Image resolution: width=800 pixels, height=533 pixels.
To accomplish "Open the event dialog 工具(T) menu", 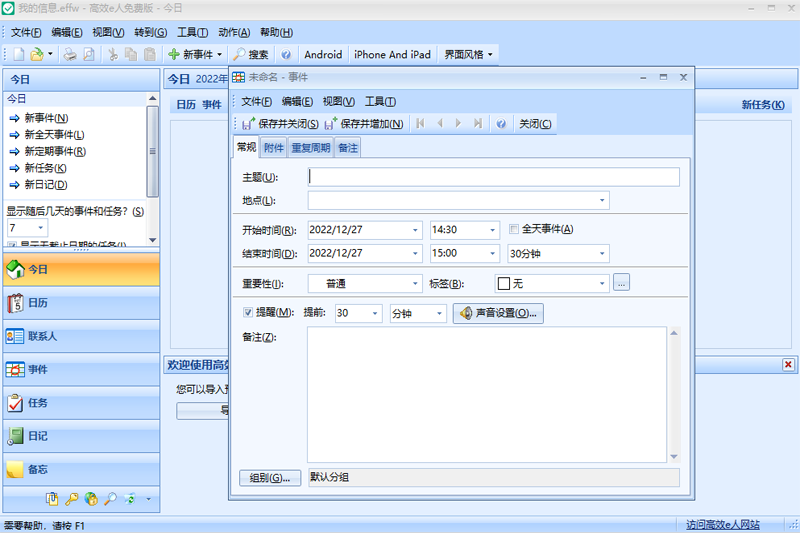I will click(x=380, y=101).
